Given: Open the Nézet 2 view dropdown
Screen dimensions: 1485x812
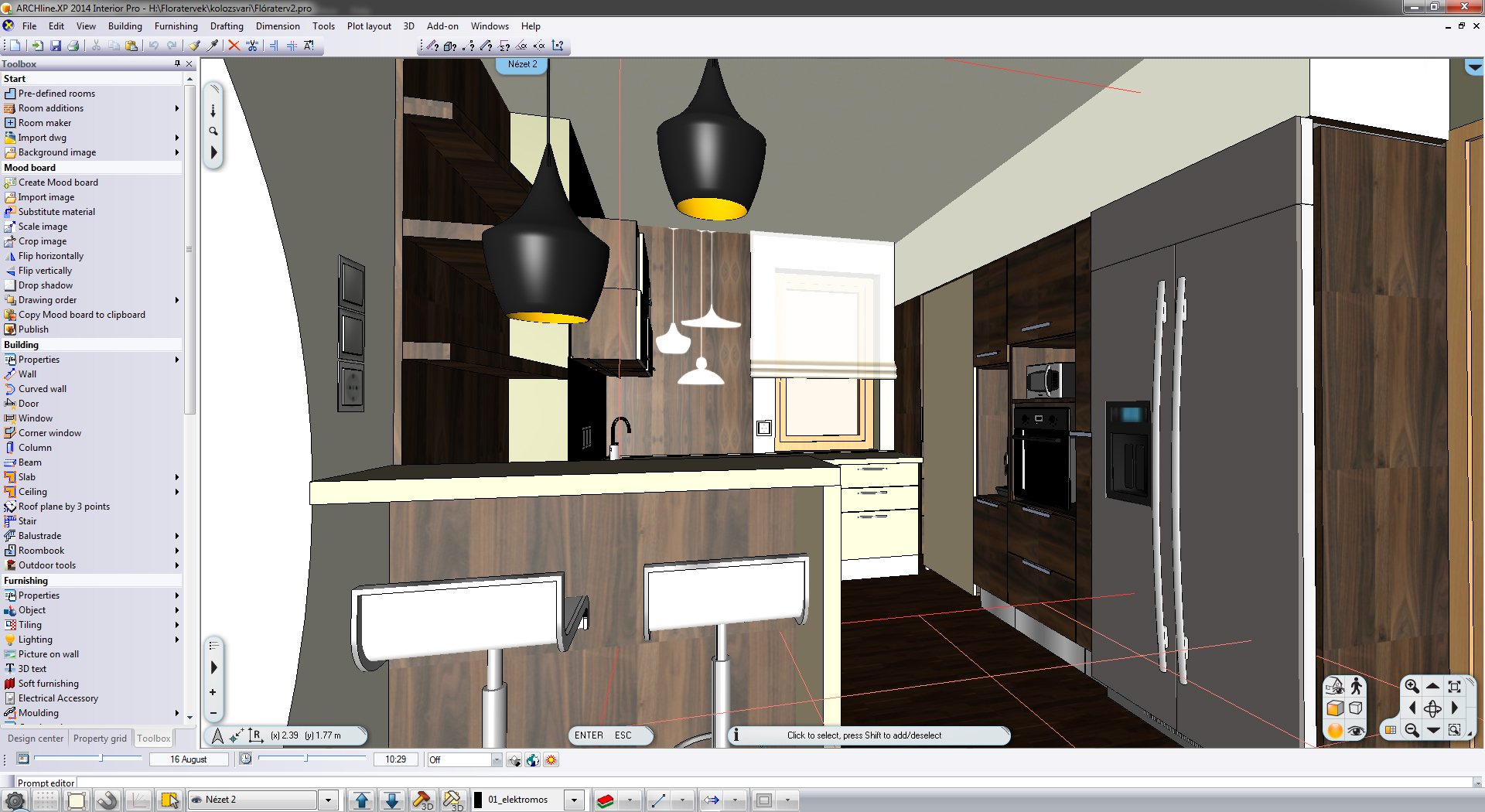Looking at the screenshot, I should (x=329, y=800).
